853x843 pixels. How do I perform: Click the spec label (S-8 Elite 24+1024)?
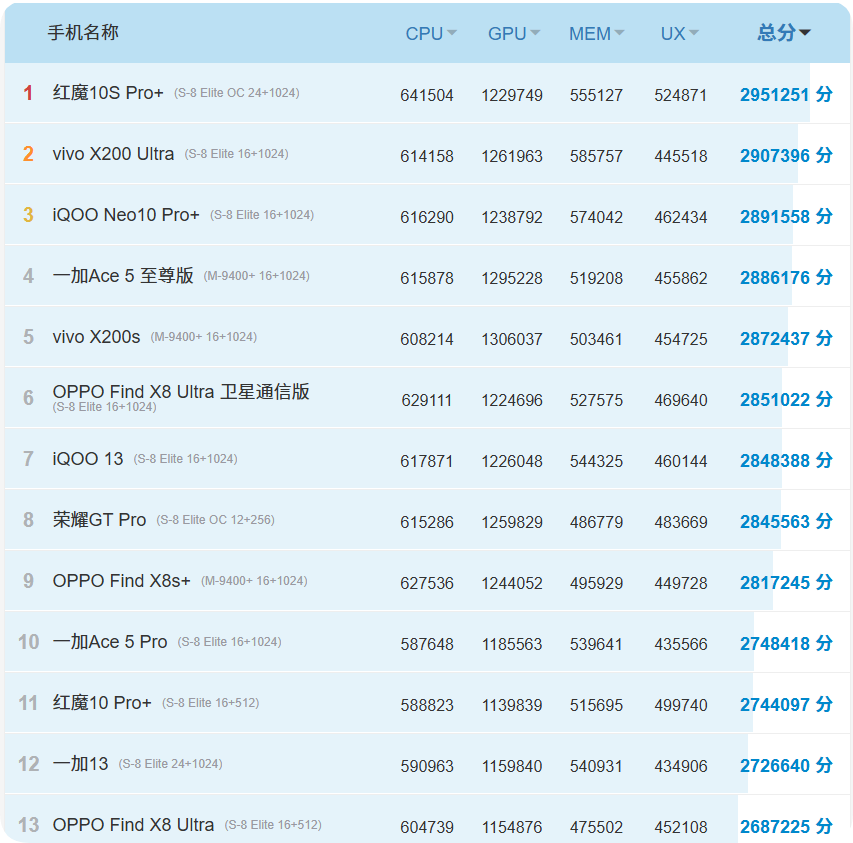[170, 764]
